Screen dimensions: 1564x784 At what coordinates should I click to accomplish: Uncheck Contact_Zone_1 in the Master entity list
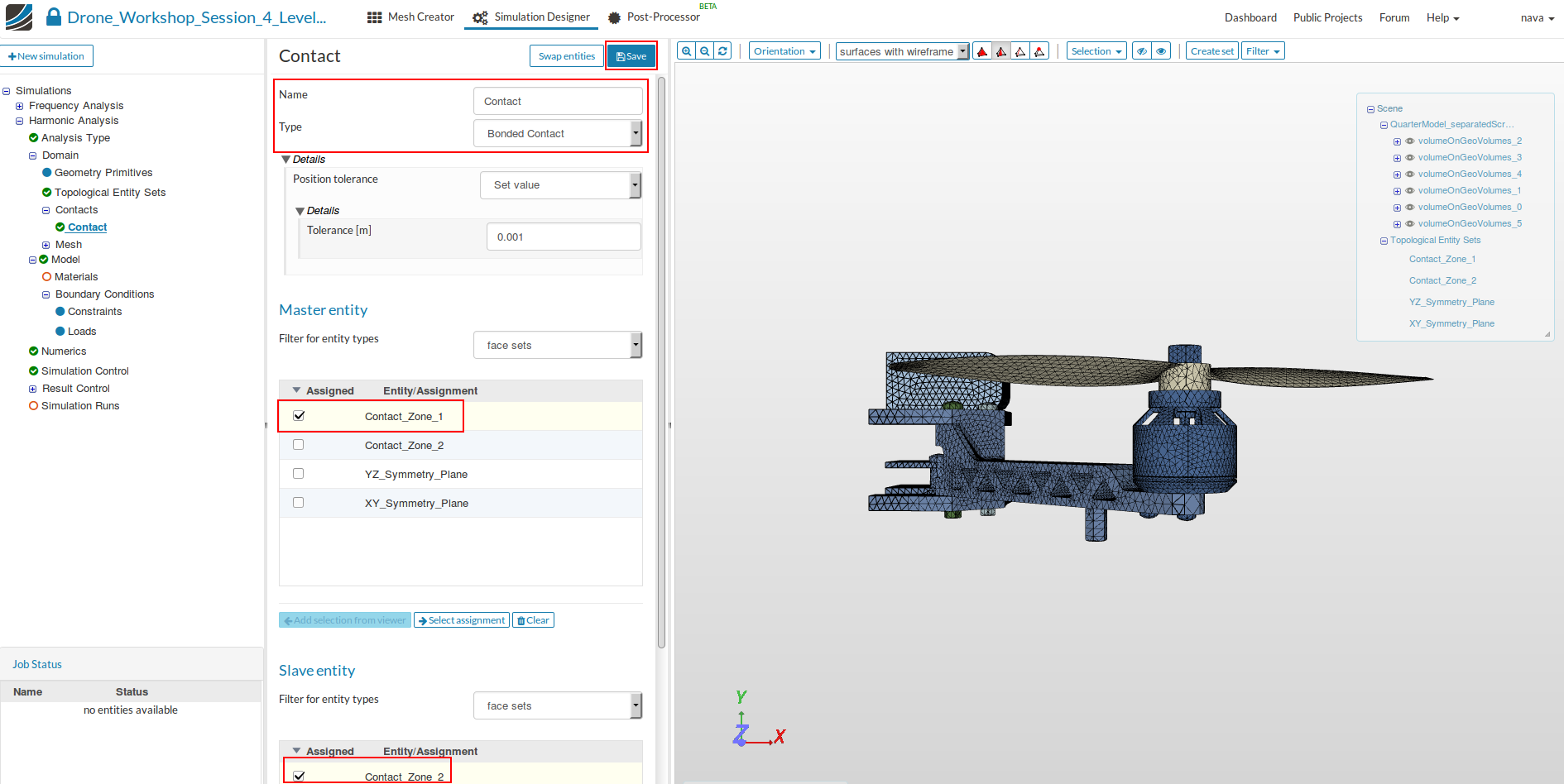[x=299, y=416]
